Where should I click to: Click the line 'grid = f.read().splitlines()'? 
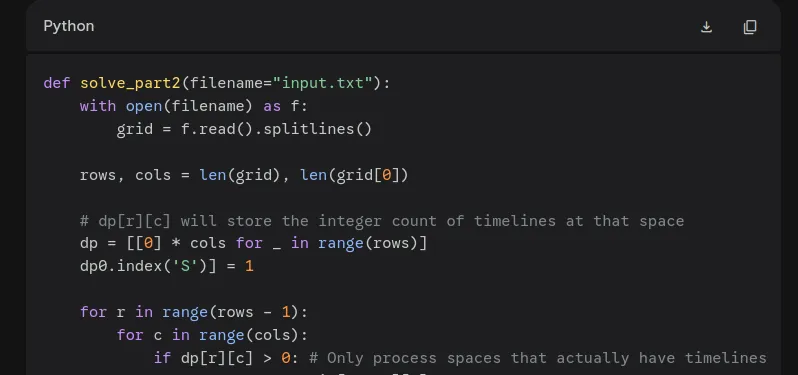[244, 129]
